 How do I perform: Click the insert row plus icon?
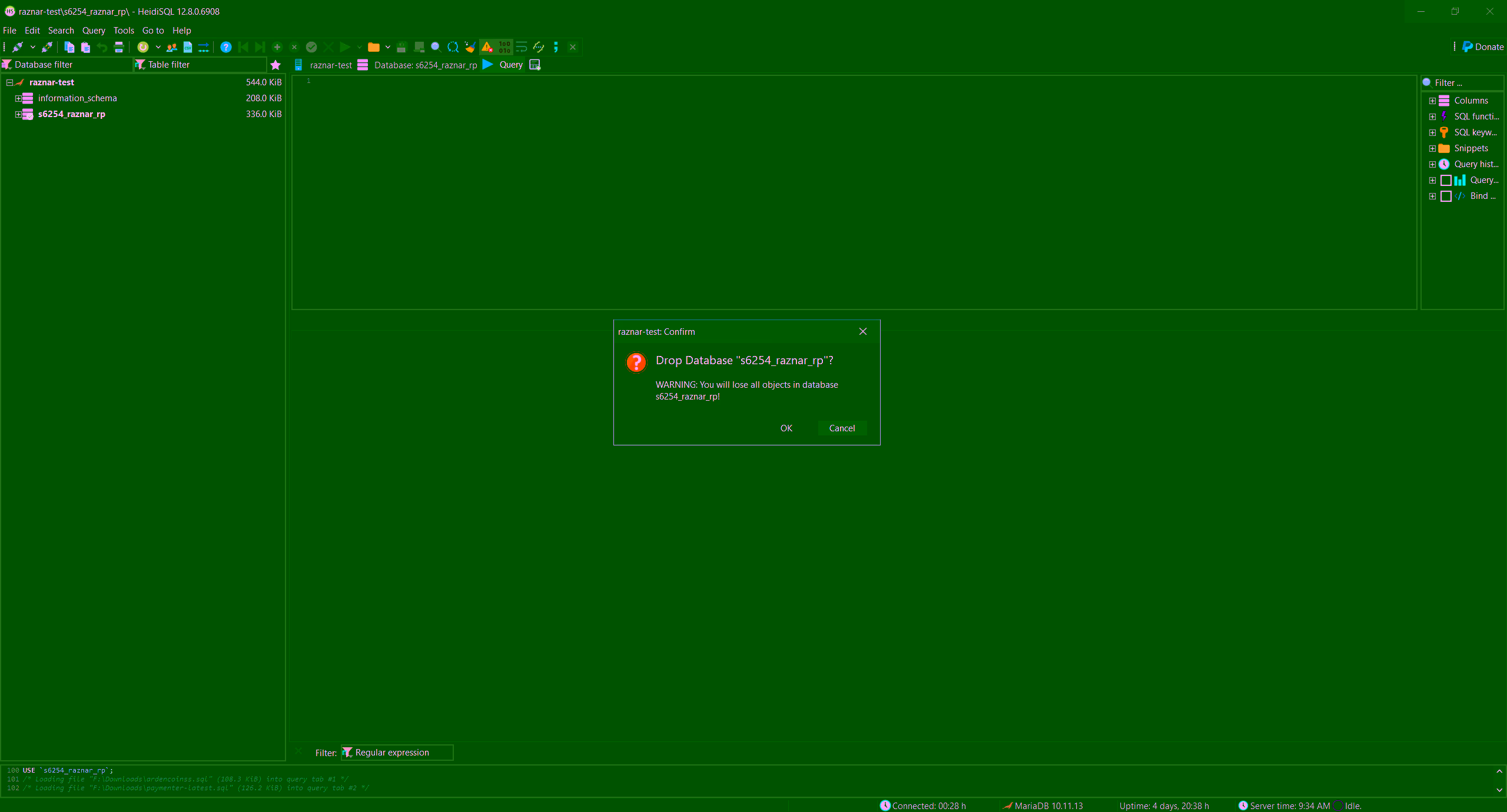(x=277, y=47)
